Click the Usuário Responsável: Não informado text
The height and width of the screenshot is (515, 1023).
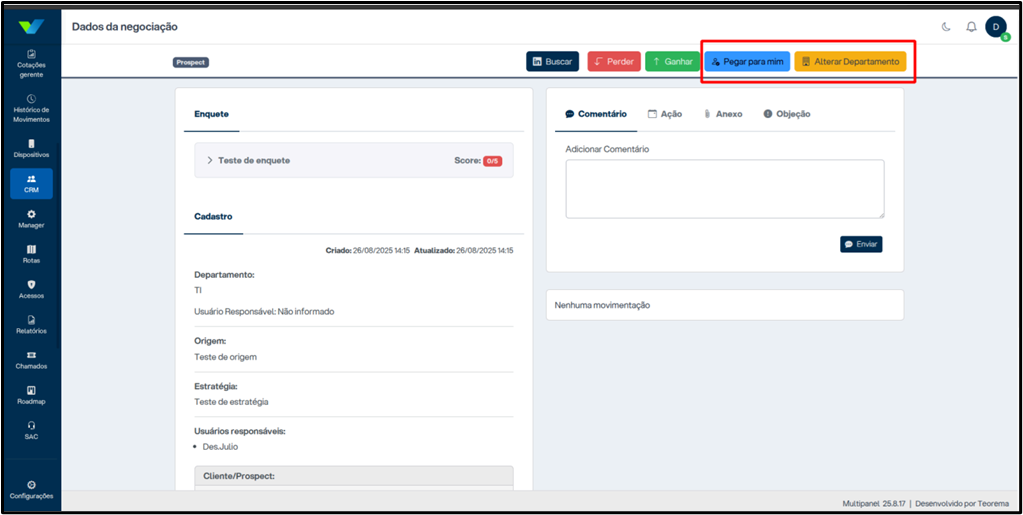(264, 312)
